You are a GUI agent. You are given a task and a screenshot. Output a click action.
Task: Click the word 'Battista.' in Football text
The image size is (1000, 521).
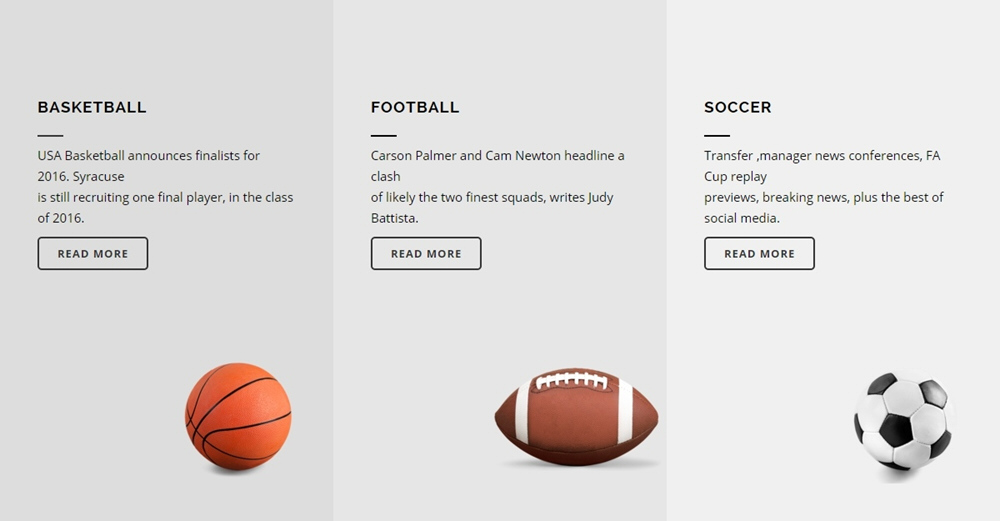[x=395, y=218]
